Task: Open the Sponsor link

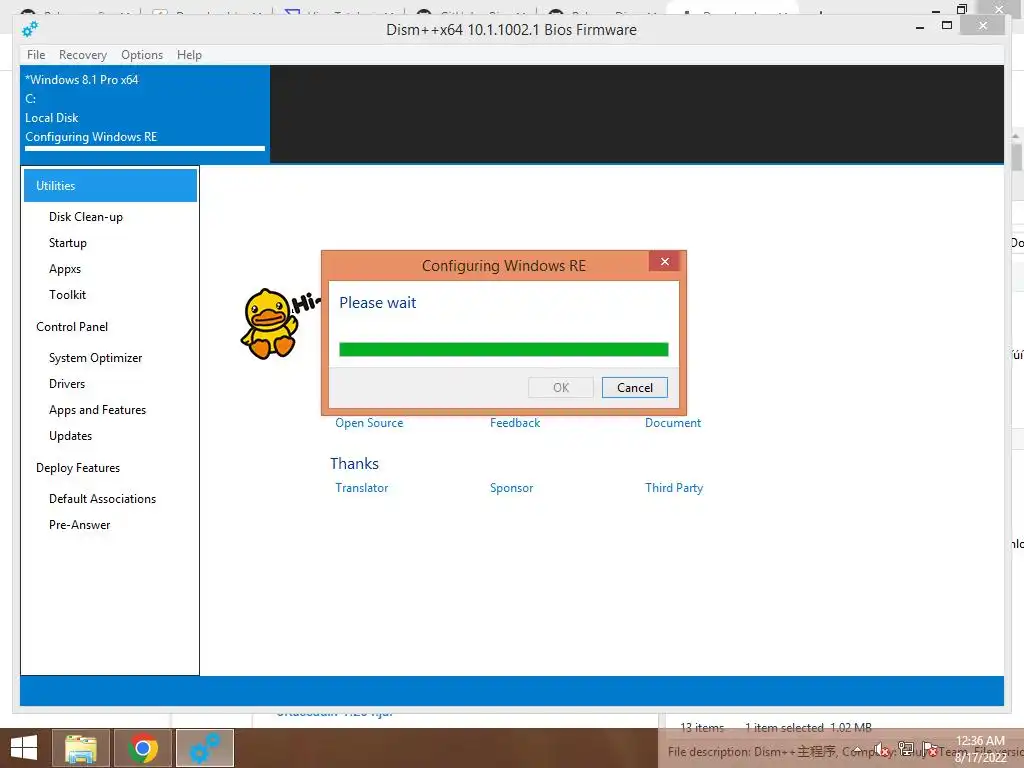Action: (x=511, y=488)
